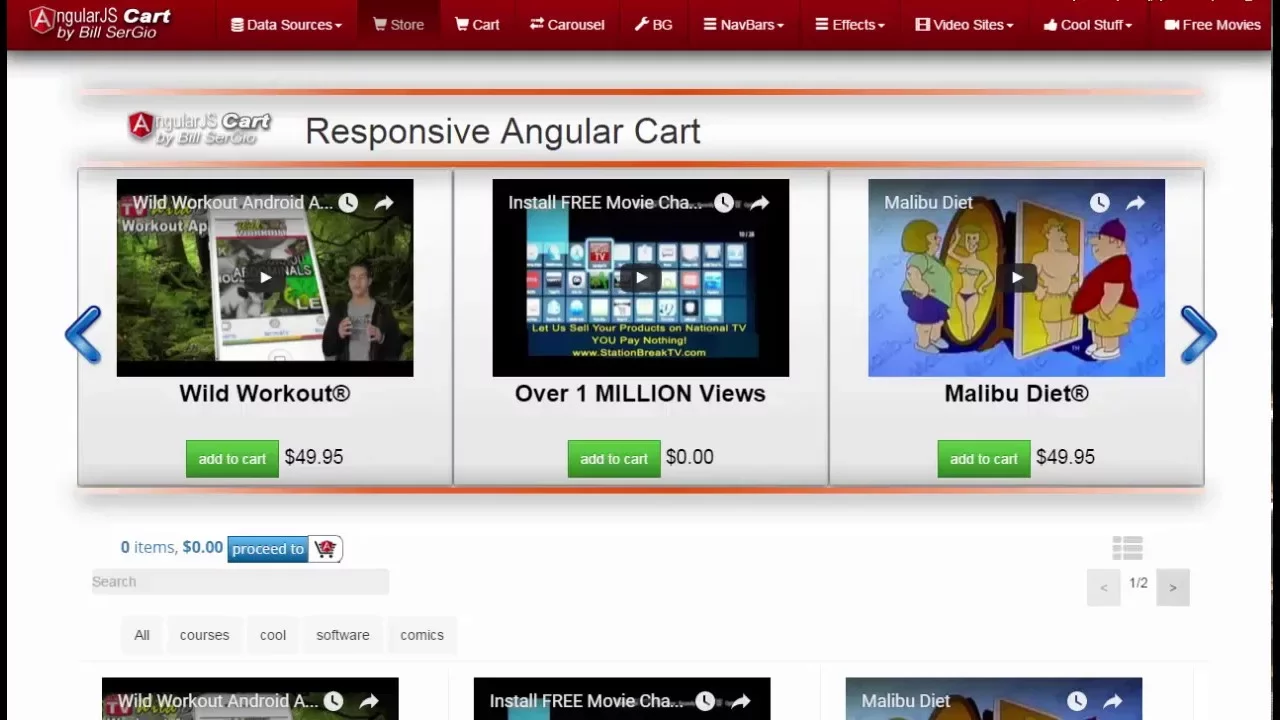This screenshot has width=1280, height=720.
Task: Click the Over 1 MILLION Views title
Action: tap(640, 393)
